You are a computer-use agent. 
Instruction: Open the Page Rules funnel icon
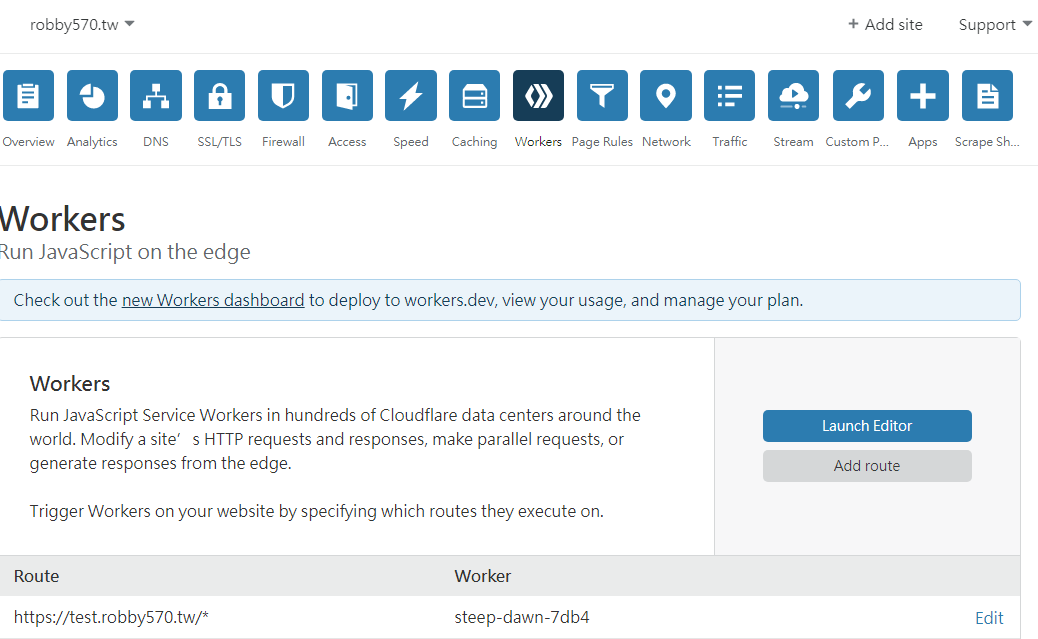coord(602,95)
